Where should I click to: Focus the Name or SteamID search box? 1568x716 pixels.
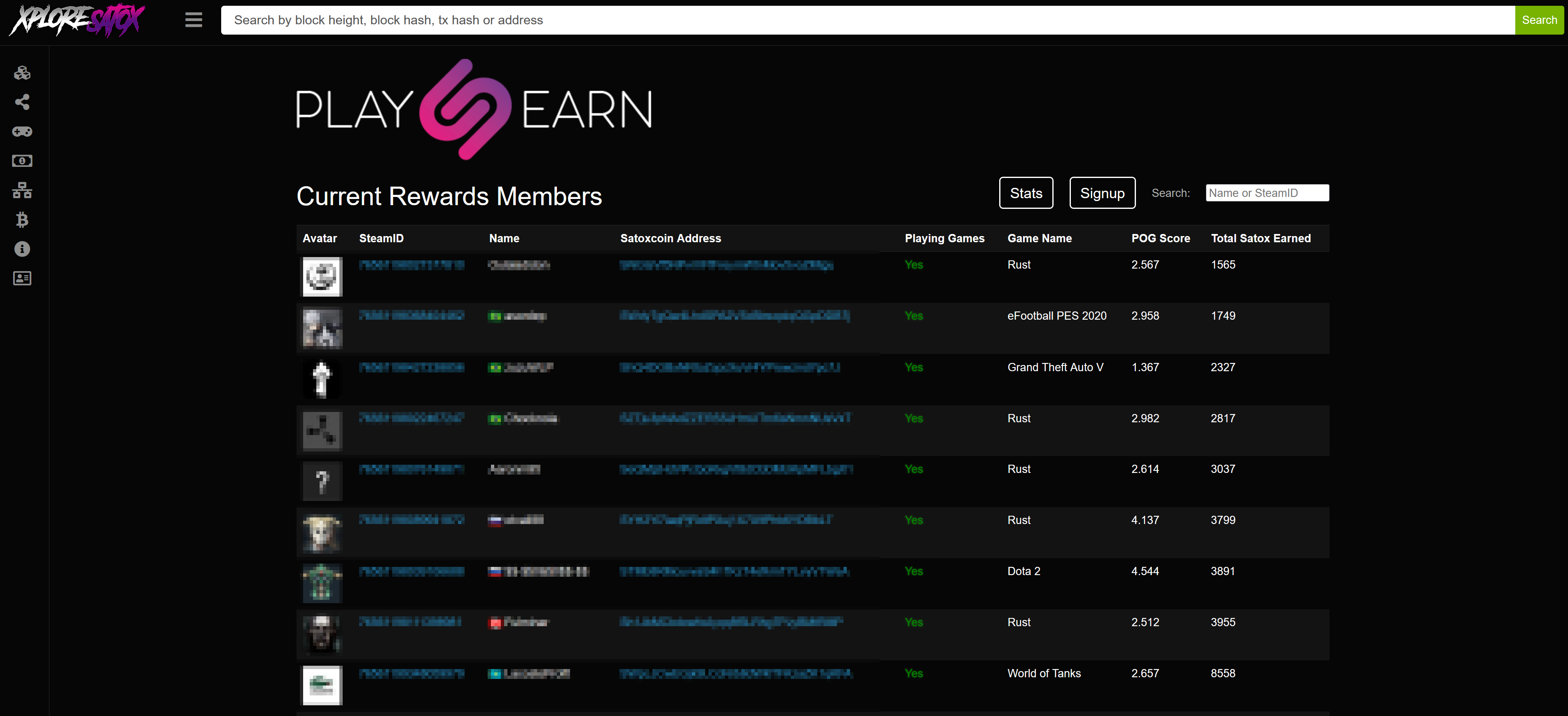1267,193
